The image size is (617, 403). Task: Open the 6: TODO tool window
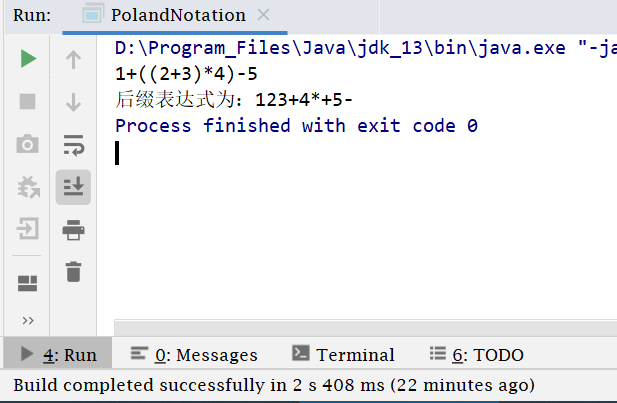476,355
